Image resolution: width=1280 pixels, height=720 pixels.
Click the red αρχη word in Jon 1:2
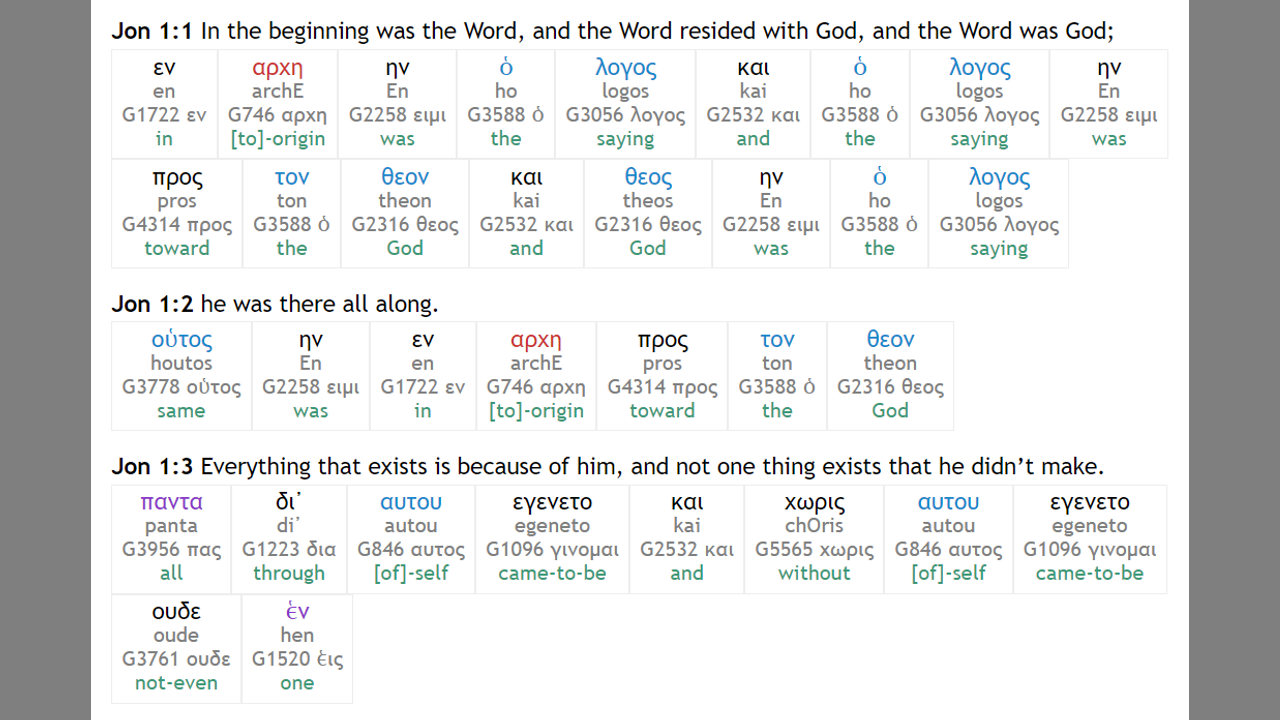(x=536, y=339)
